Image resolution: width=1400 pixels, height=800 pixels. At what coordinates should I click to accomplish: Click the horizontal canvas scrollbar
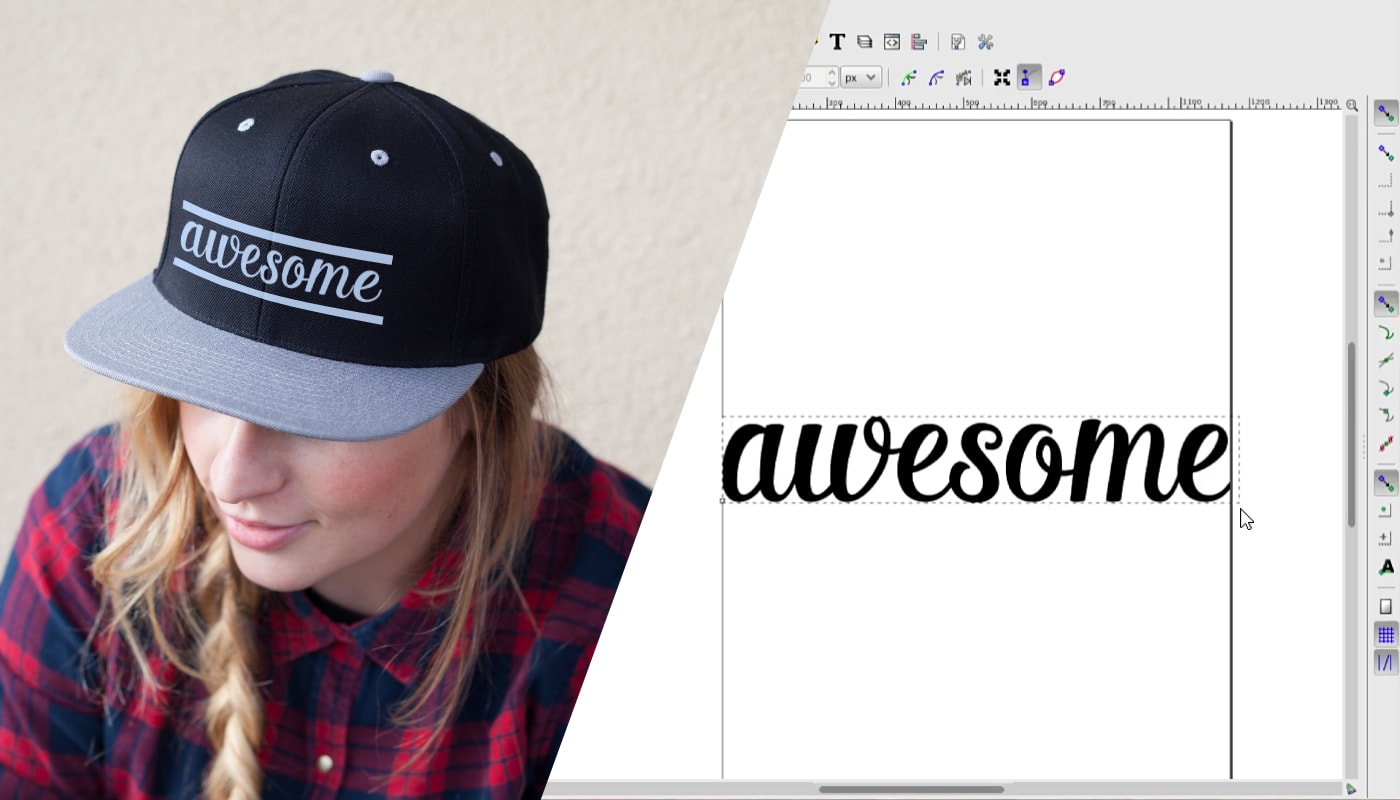[910, 789]
